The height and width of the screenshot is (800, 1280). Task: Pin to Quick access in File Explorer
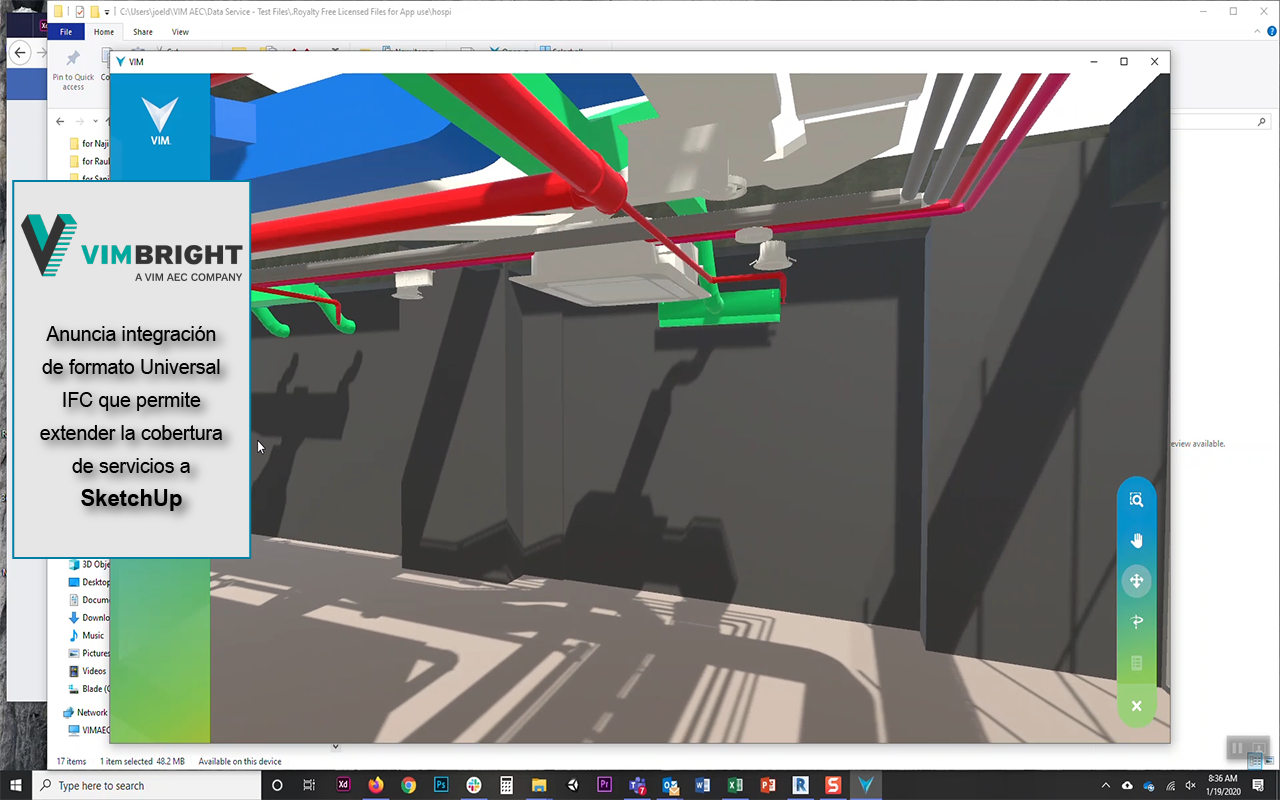(x=73, y=70)
